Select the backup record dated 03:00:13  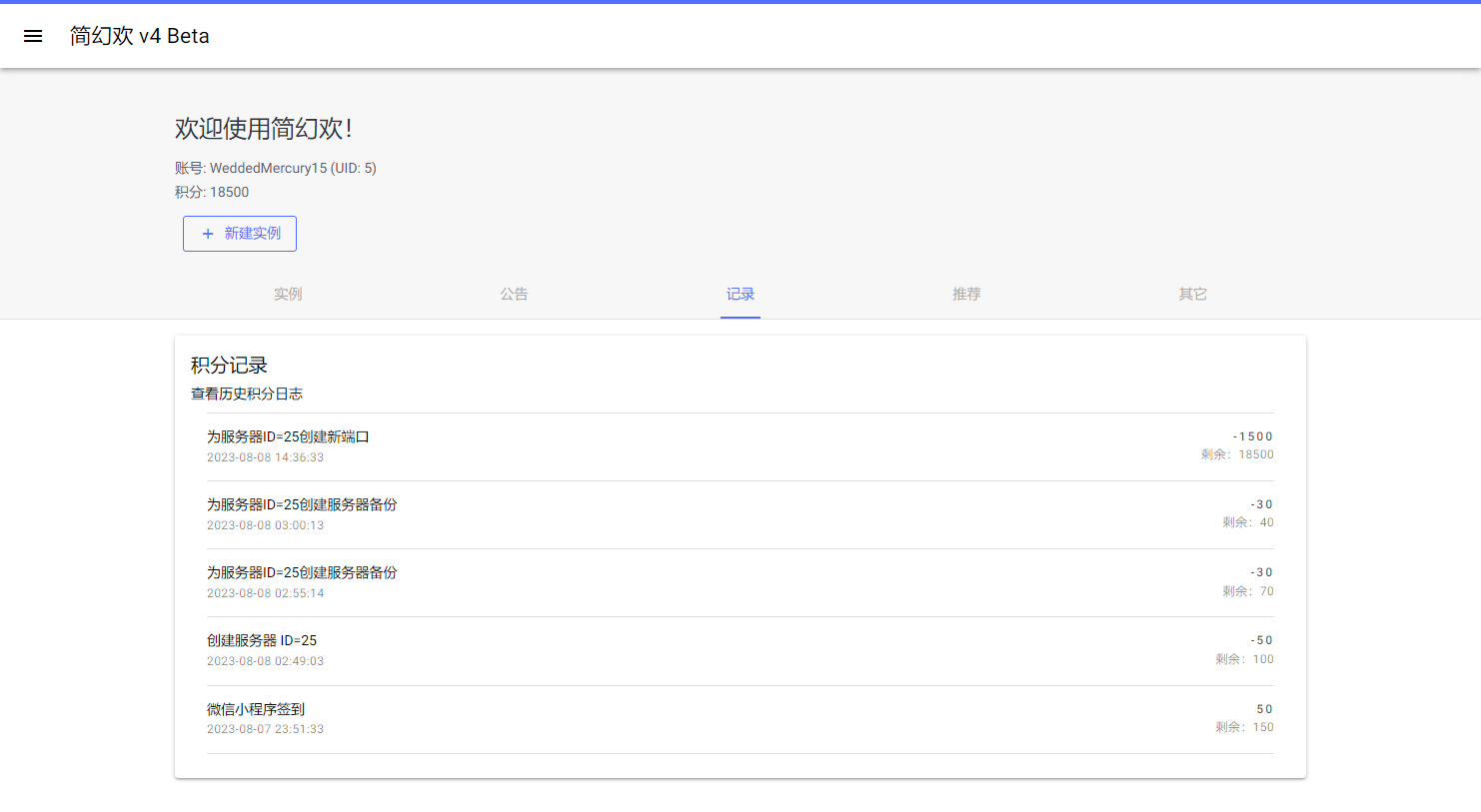(302, 505)
